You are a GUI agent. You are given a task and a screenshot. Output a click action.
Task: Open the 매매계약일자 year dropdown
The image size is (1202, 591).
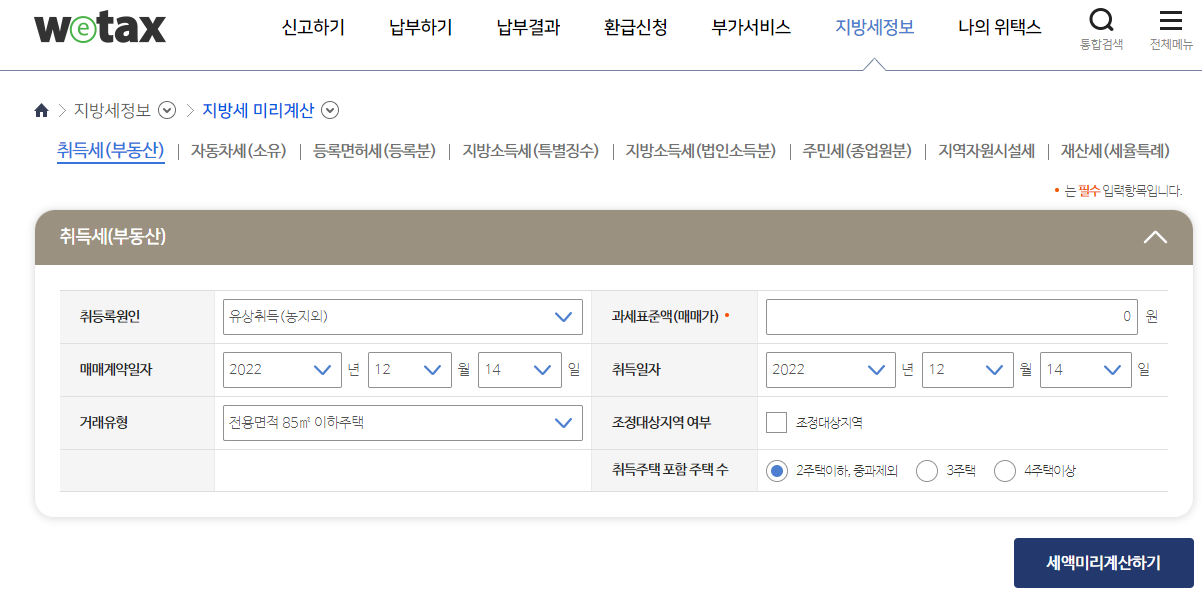(x=282, y=369)
